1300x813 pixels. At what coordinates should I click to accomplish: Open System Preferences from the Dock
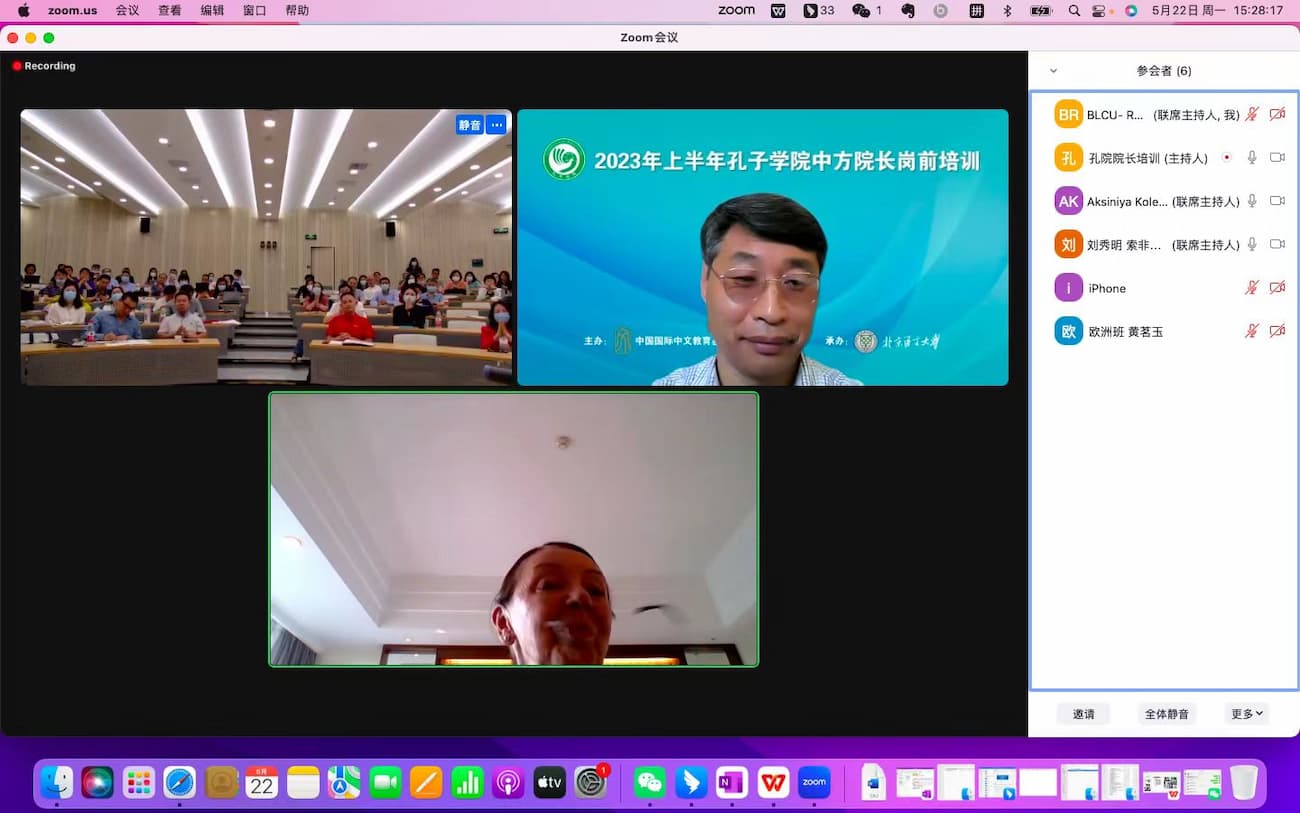[591, 782]
